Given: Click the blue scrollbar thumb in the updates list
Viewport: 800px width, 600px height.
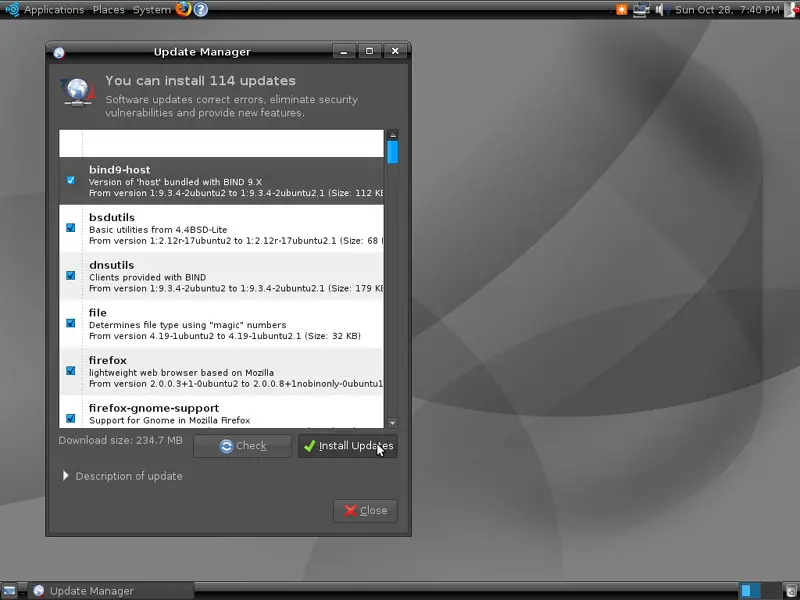Looking at the screenshot, I should coord(392,152).
